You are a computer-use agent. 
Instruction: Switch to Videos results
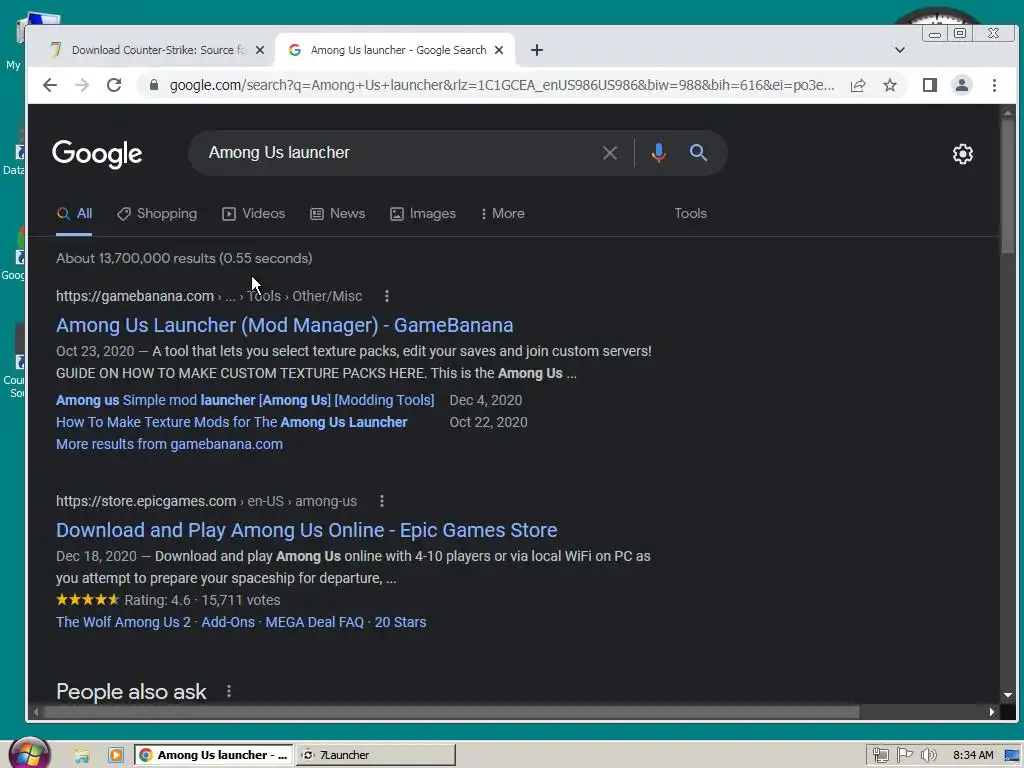click(x=253, y=214)
